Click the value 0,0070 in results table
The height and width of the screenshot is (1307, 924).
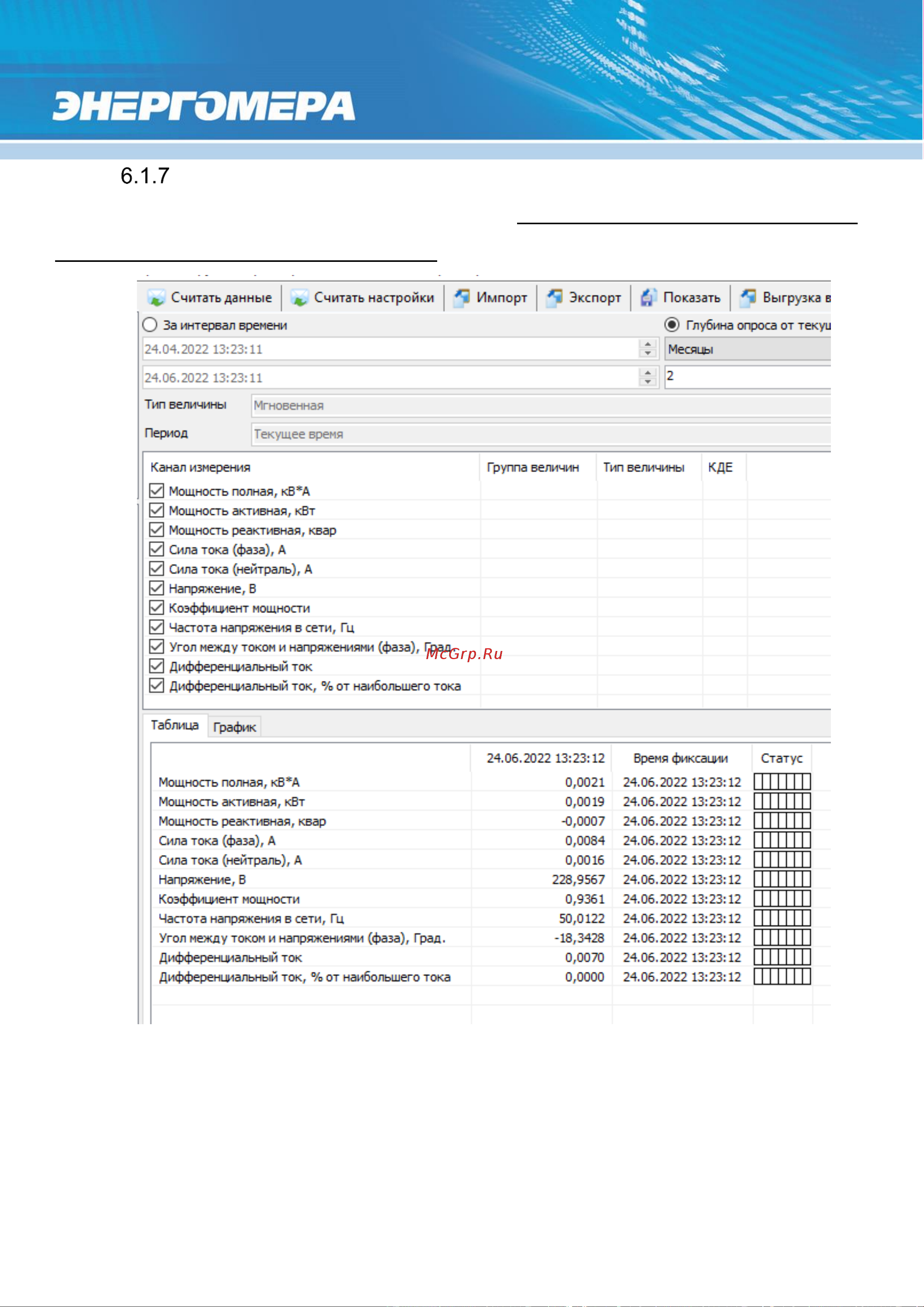tap(585, 957)
